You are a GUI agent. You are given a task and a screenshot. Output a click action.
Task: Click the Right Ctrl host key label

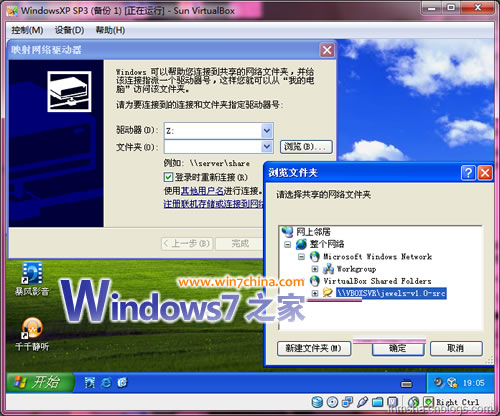(458, 402)
